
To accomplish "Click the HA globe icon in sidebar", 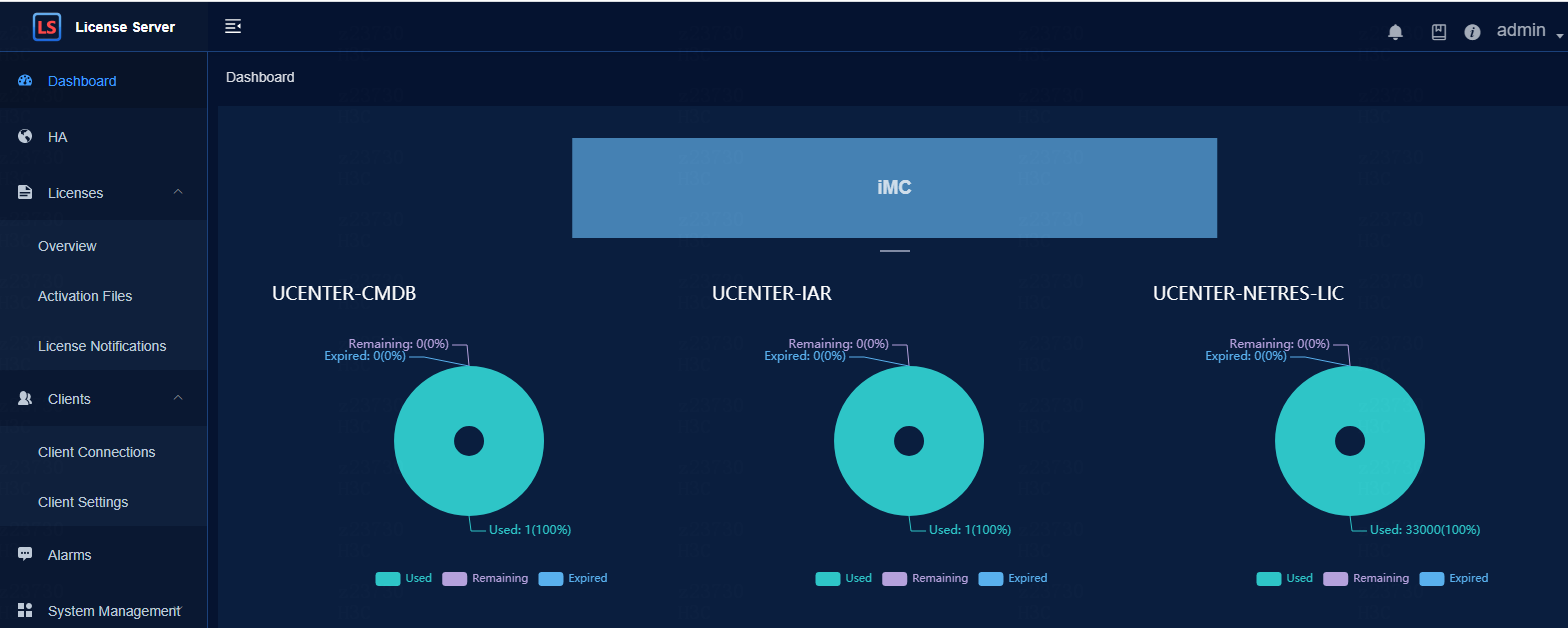I will coord(26,137).
